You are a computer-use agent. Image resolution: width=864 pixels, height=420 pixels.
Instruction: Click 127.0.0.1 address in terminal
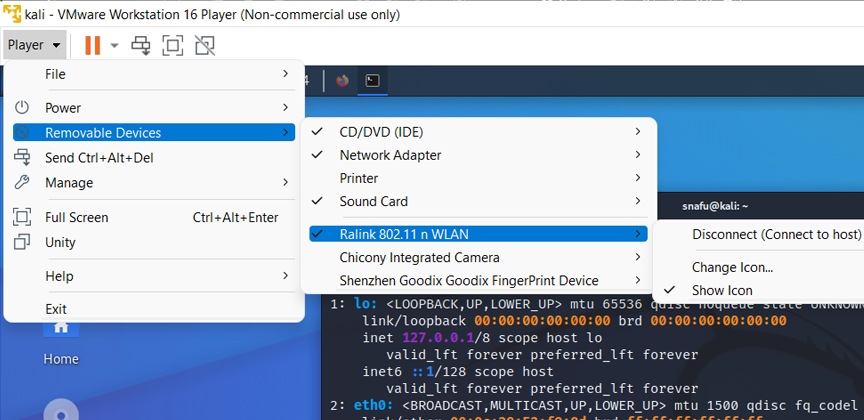tap(439, 337)
